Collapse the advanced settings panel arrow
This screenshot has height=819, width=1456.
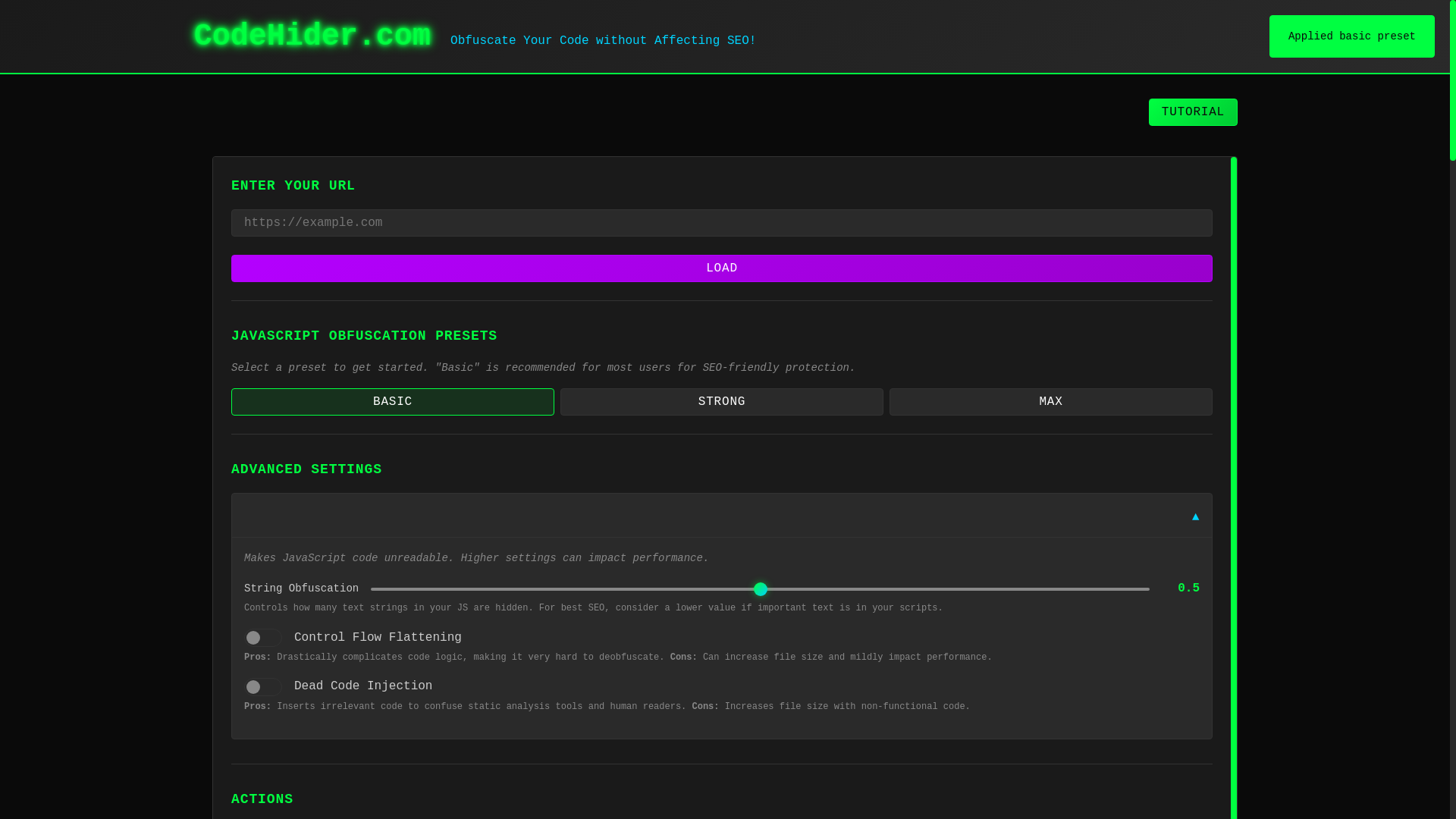point(1195,516)
